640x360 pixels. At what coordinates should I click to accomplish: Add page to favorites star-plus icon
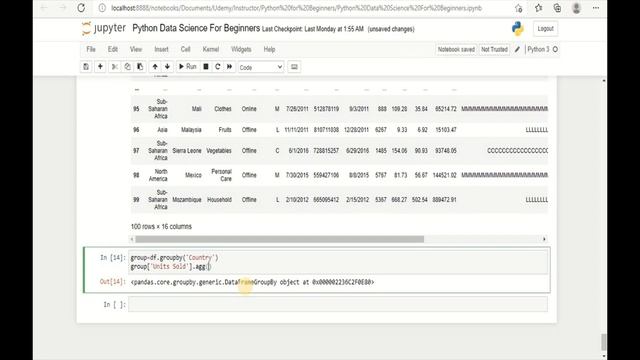[519, 8]
